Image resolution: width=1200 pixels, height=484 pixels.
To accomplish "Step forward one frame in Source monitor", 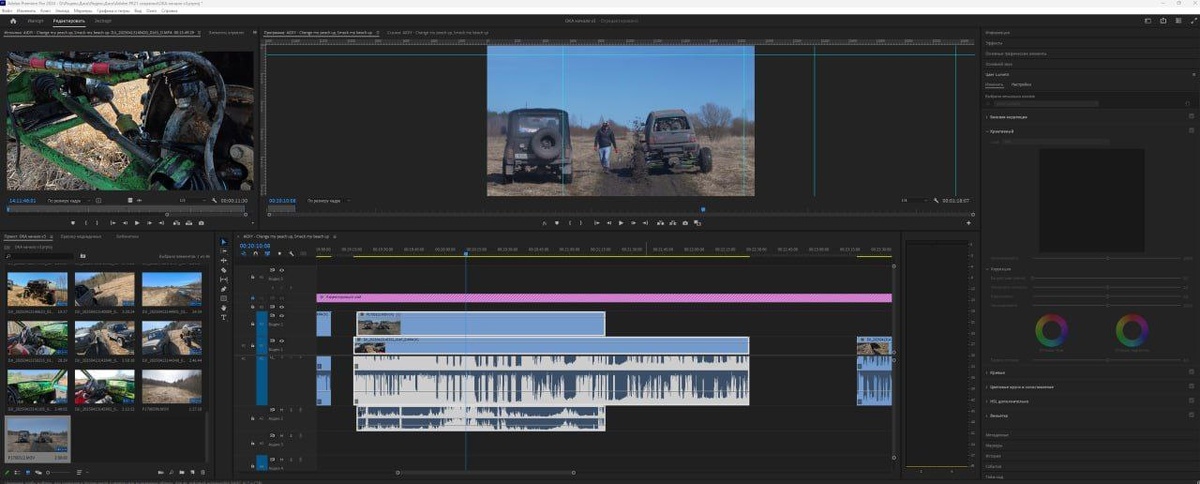I will coord(150,222).
